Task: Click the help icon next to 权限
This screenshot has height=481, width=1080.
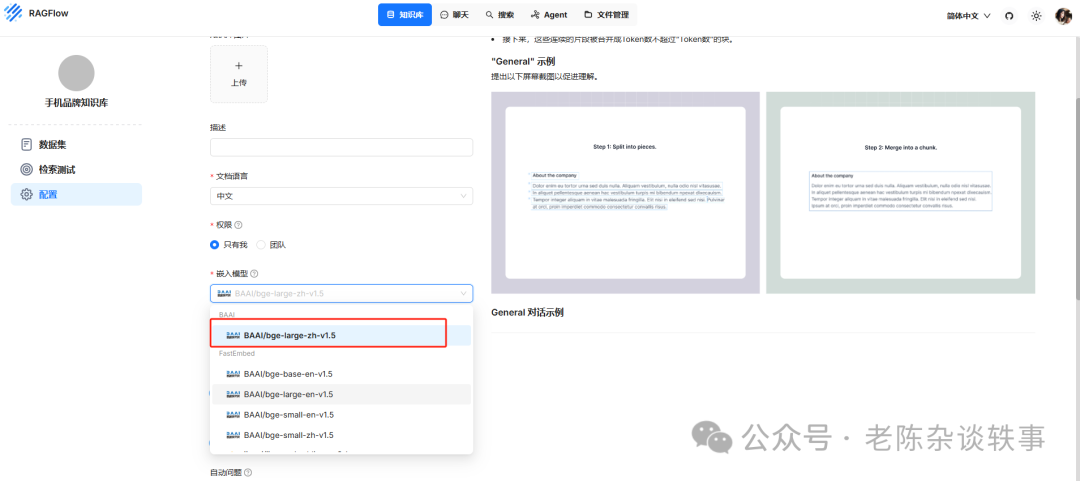Action: 238,225
